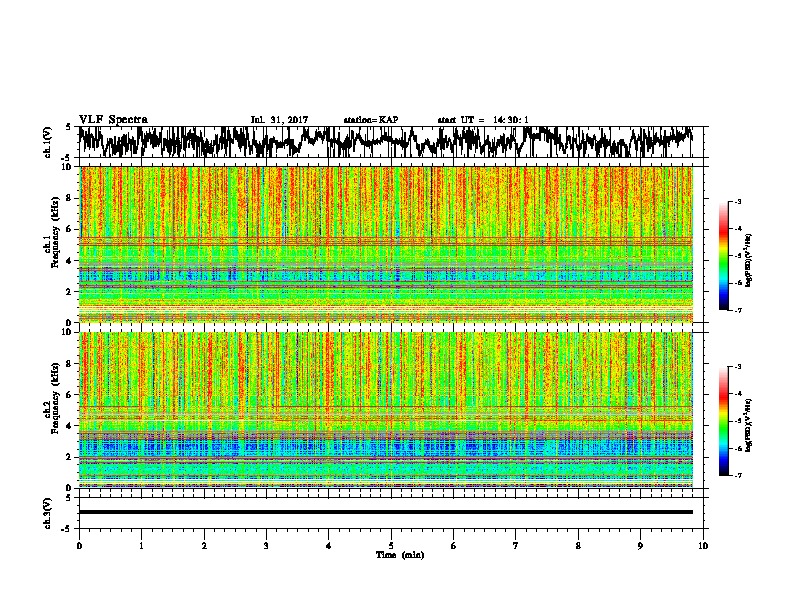Click inside the ch.1 spectrogram
792x612 pixels.
pos(386,244)
